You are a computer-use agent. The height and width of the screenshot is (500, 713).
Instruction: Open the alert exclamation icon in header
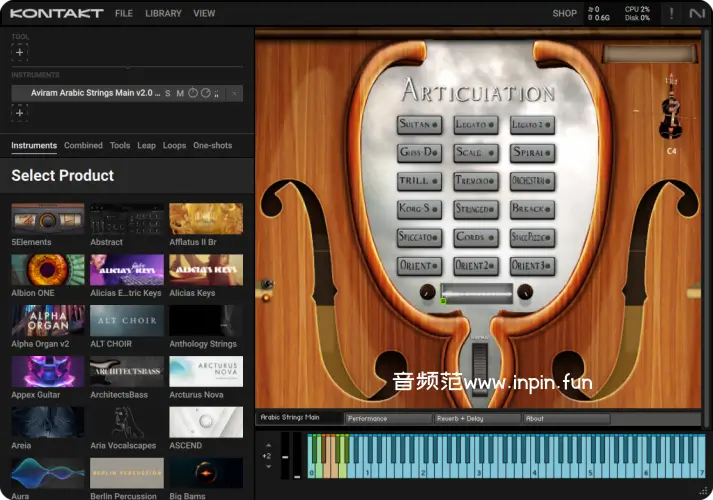click(671, 13)
